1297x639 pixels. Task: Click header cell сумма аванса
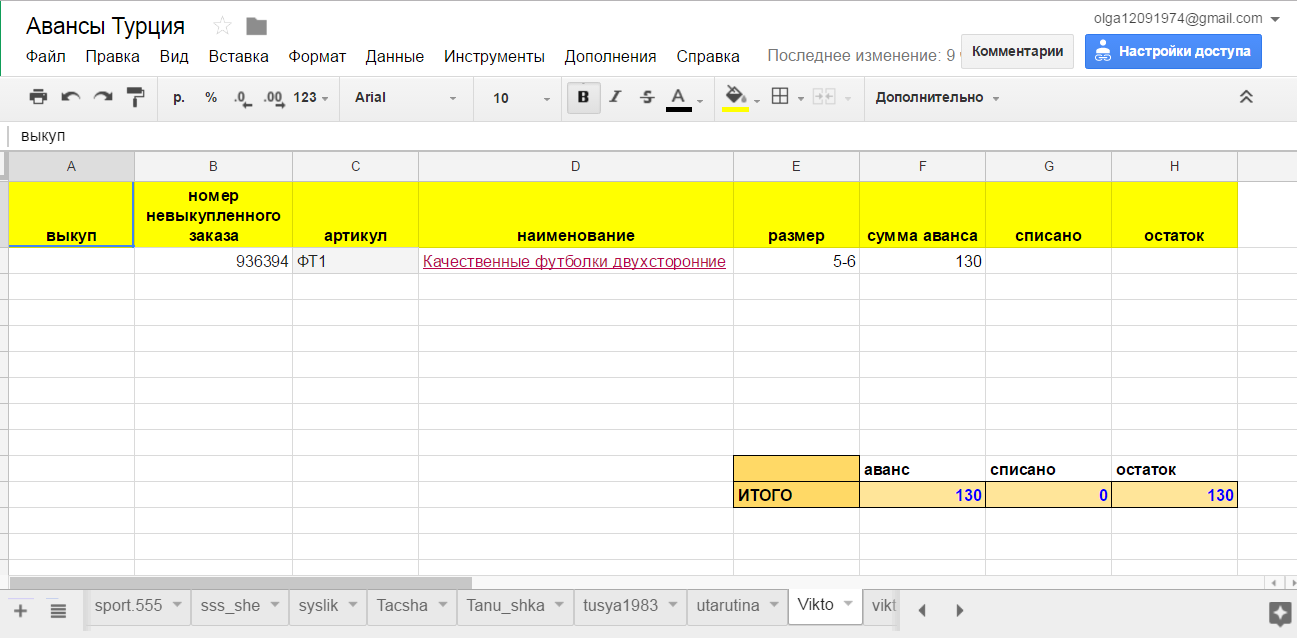coord(922,215)
